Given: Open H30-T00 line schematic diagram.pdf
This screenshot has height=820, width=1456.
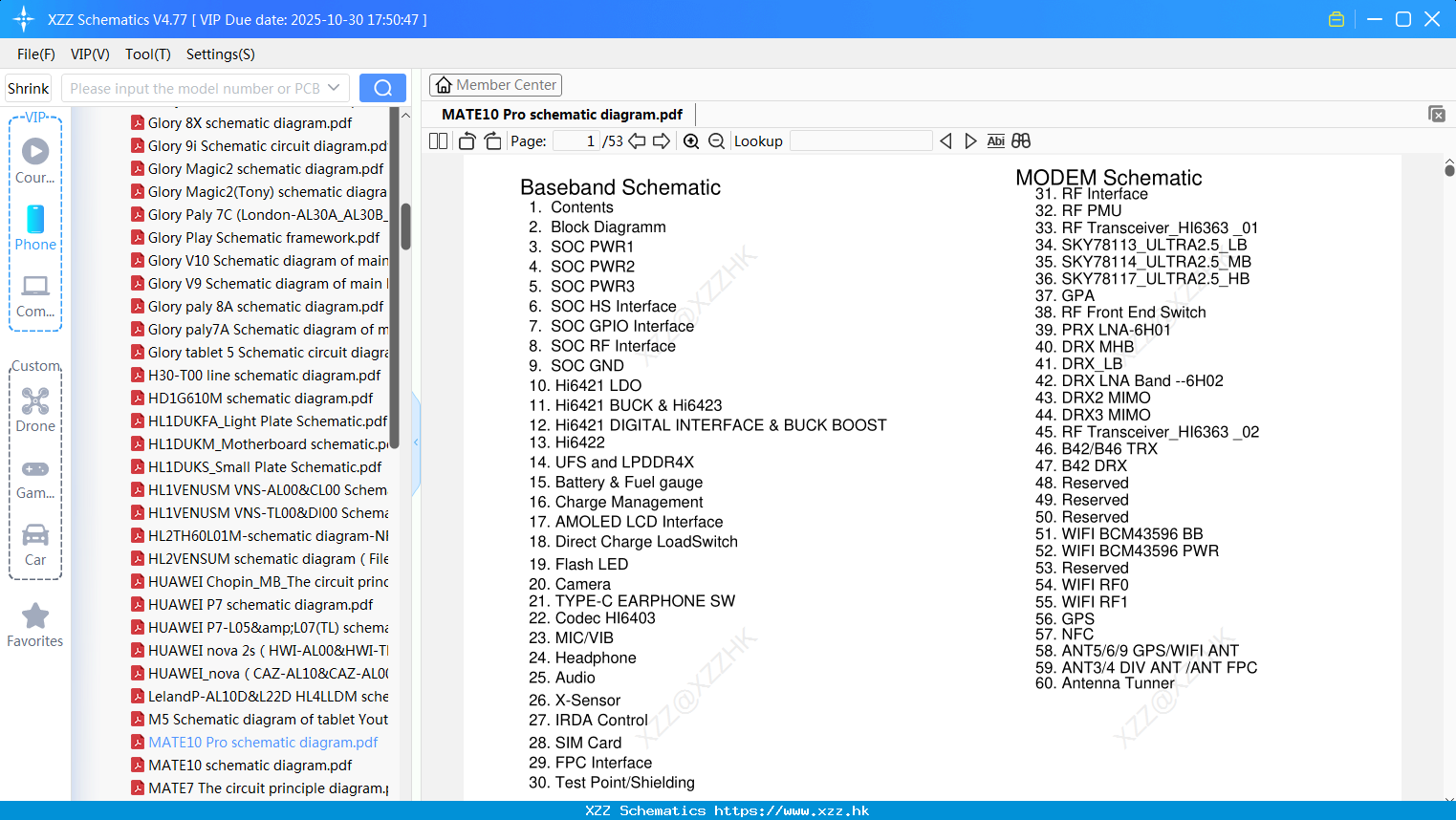Looking at the screenshot, I should coord(265,375).
